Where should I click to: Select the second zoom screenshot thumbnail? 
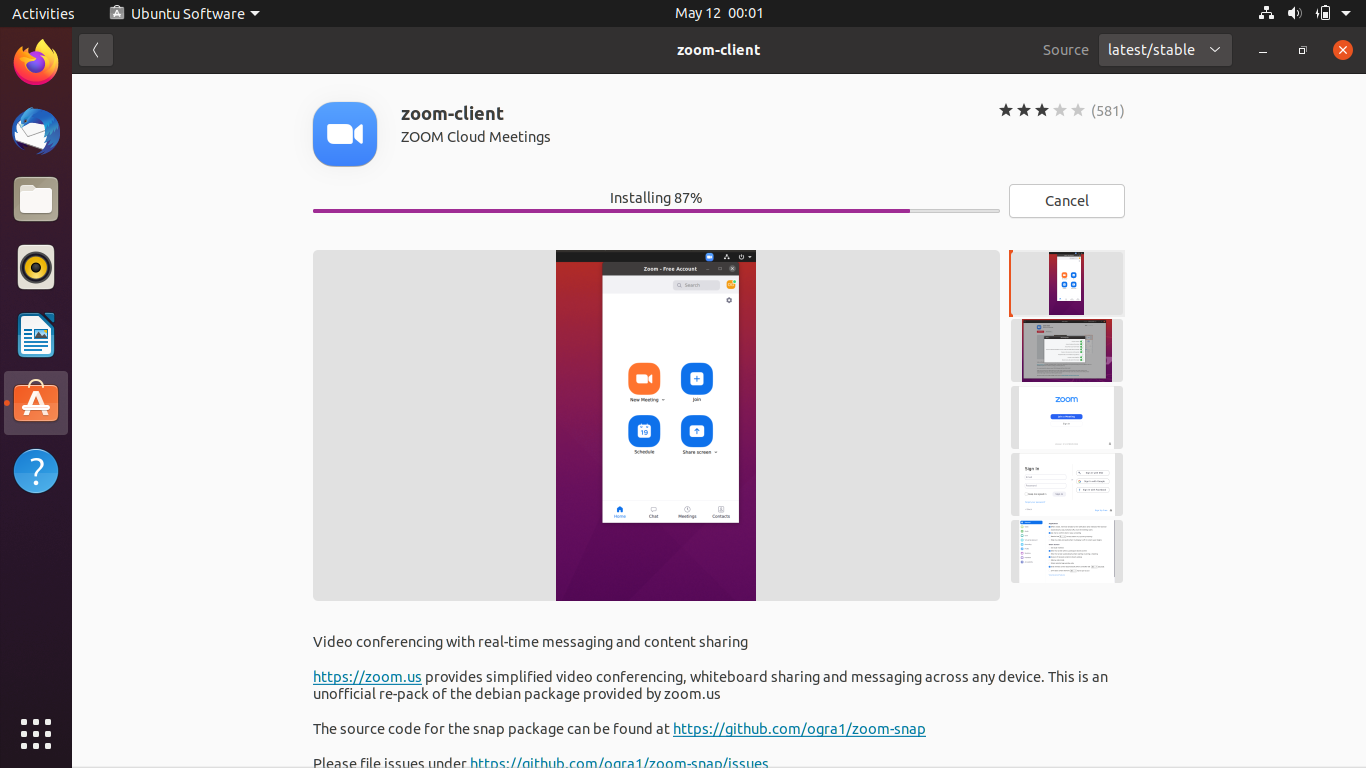pos(1066,350)
